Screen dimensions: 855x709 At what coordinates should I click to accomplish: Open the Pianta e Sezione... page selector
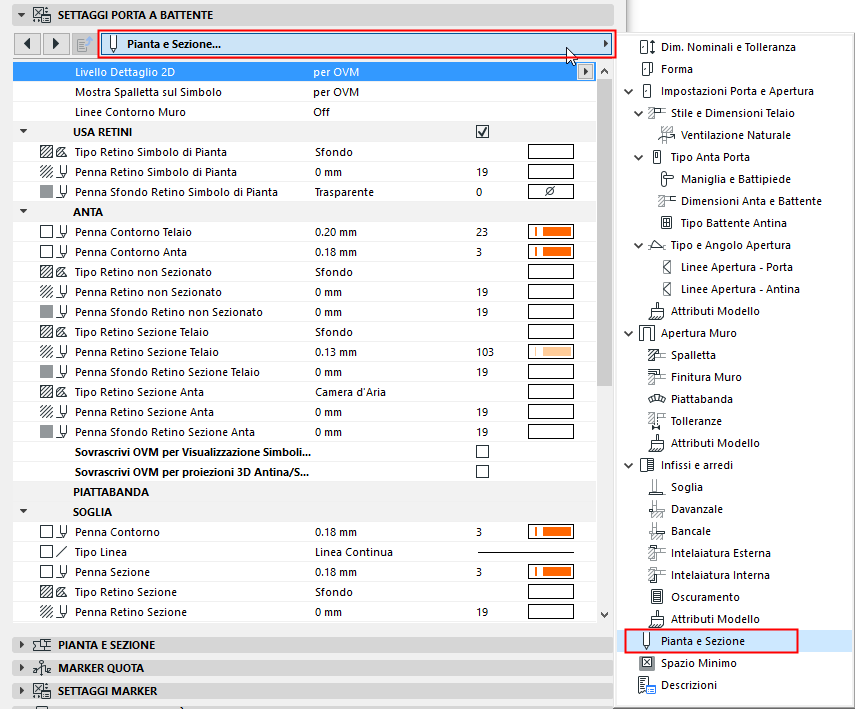point(357,44)
